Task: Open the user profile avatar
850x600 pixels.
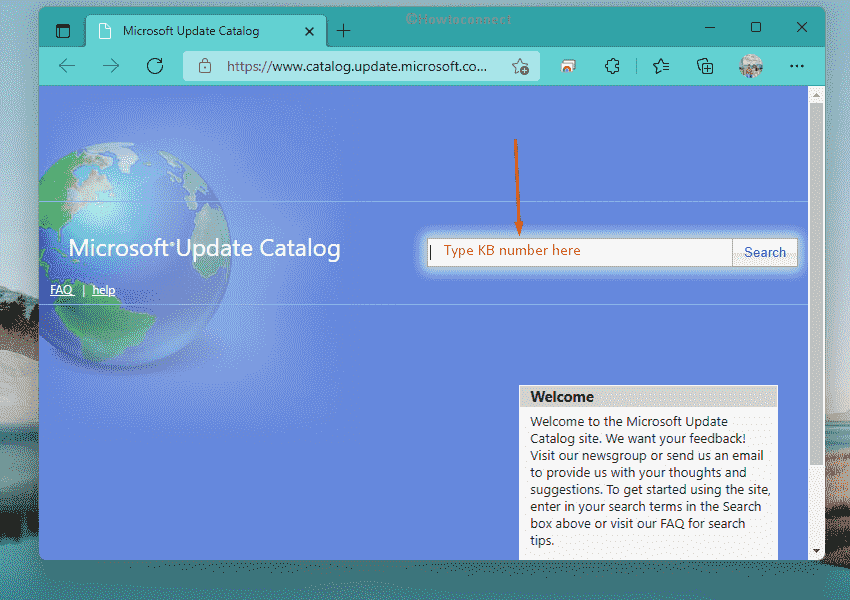Action: click(751, 66)
